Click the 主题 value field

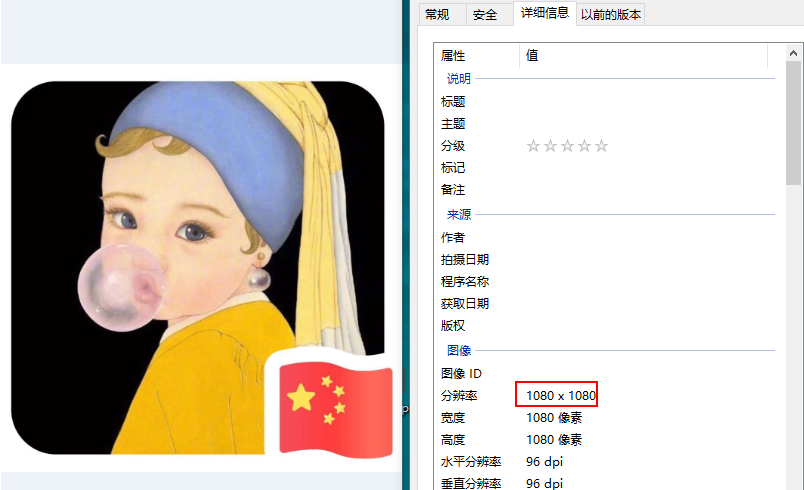(x=646, y=124)
